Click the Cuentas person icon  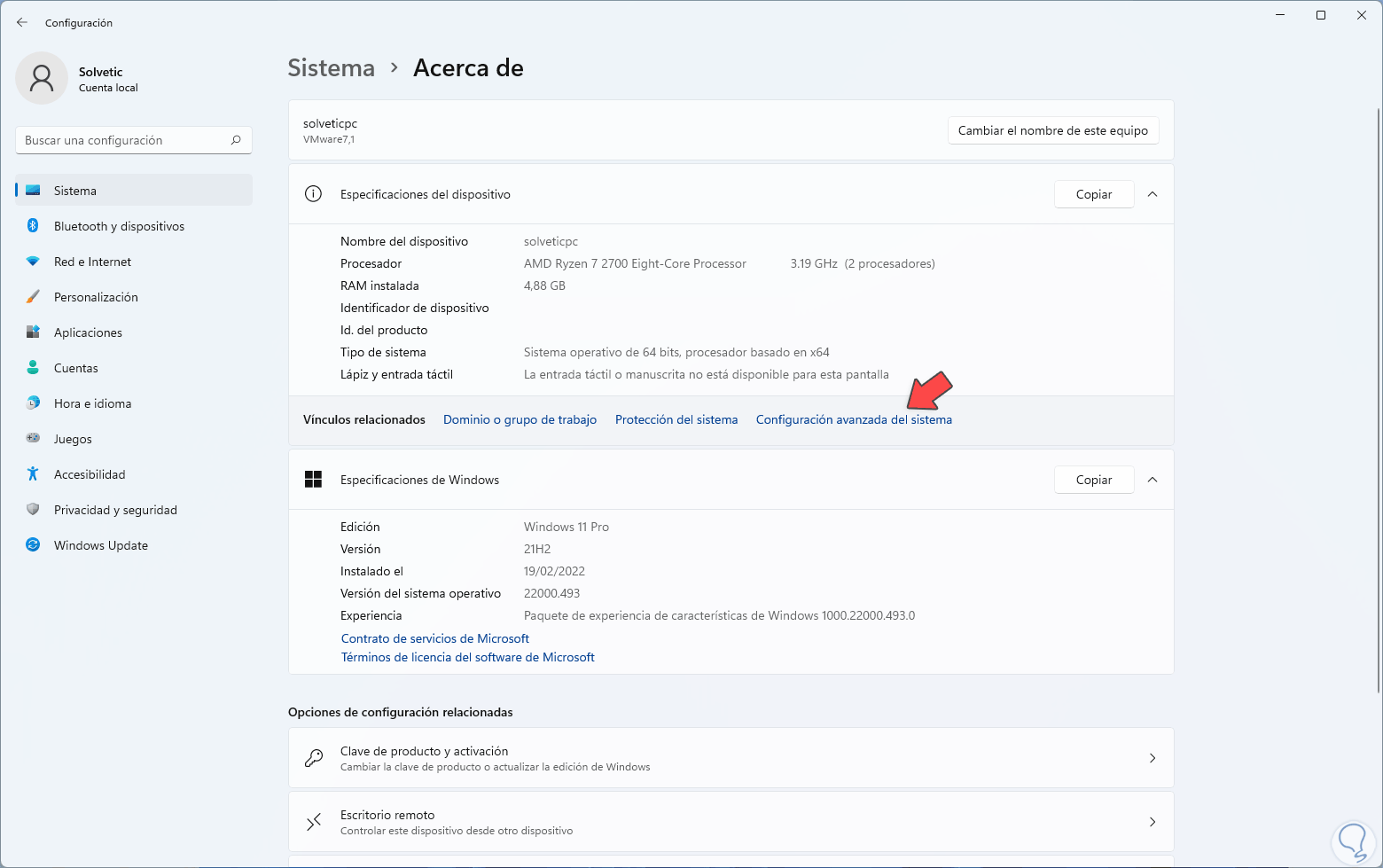(33, 368)
